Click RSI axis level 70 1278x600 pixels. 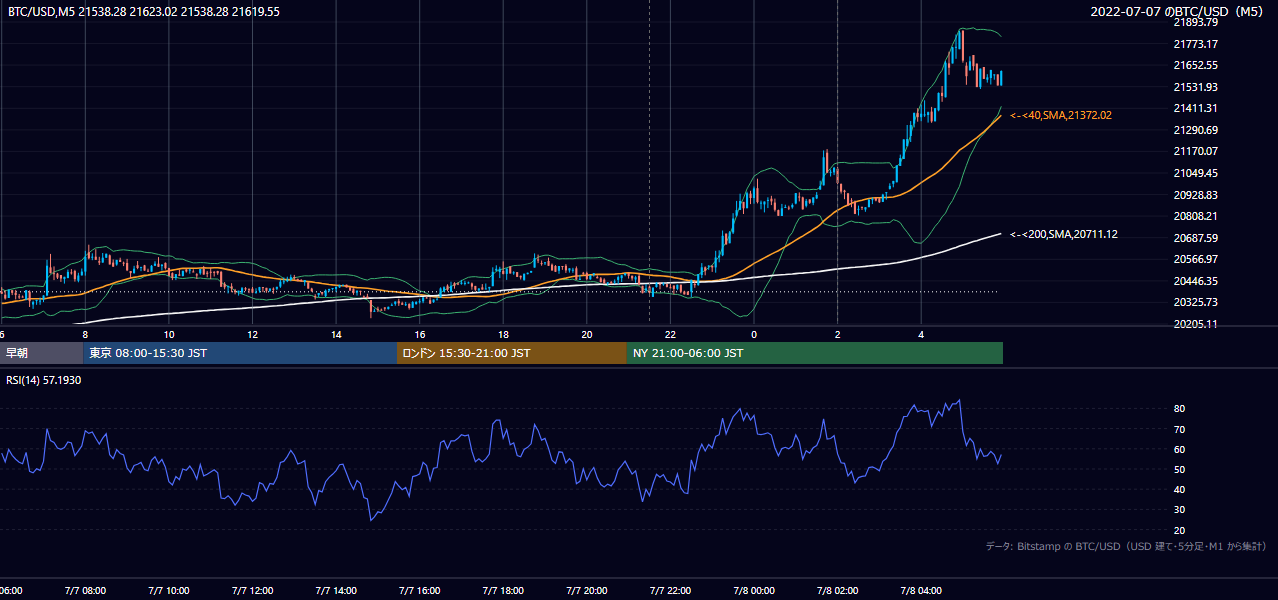pos(1179,429)
